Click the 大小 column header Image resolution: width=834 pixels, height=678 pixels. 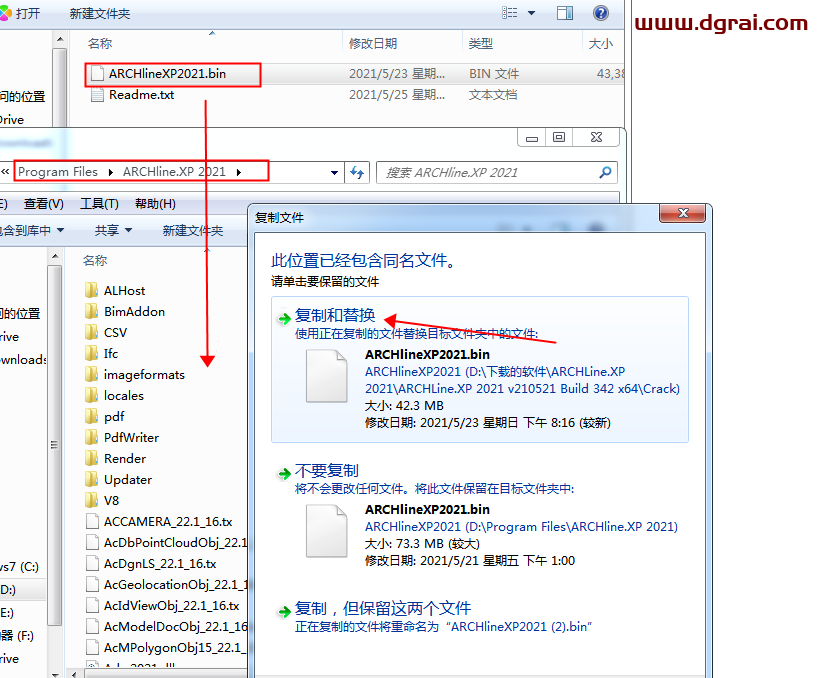tap(601, 44)
